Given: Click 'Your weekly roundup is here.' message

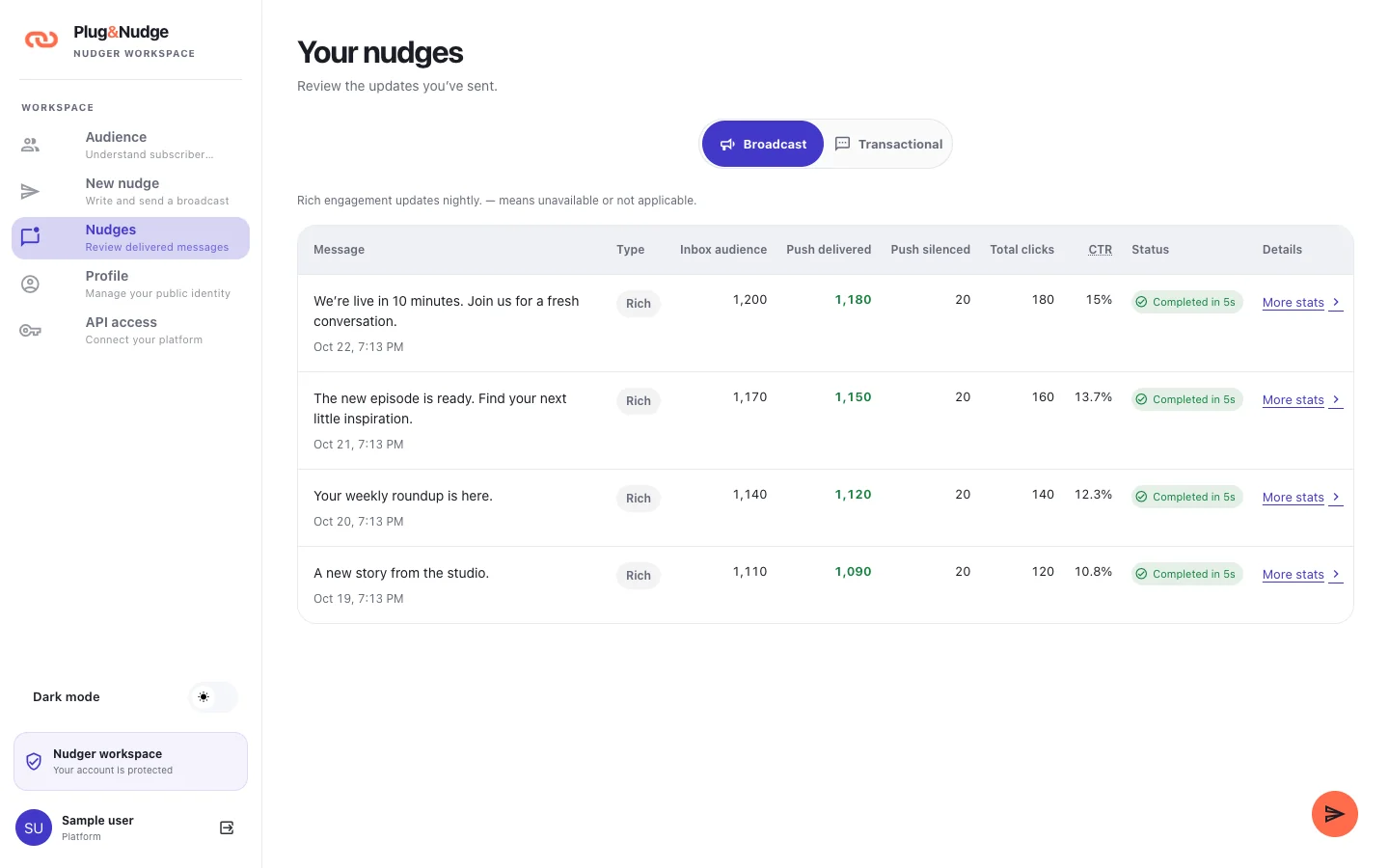Looking at the screenshot, I should point(403,496).
